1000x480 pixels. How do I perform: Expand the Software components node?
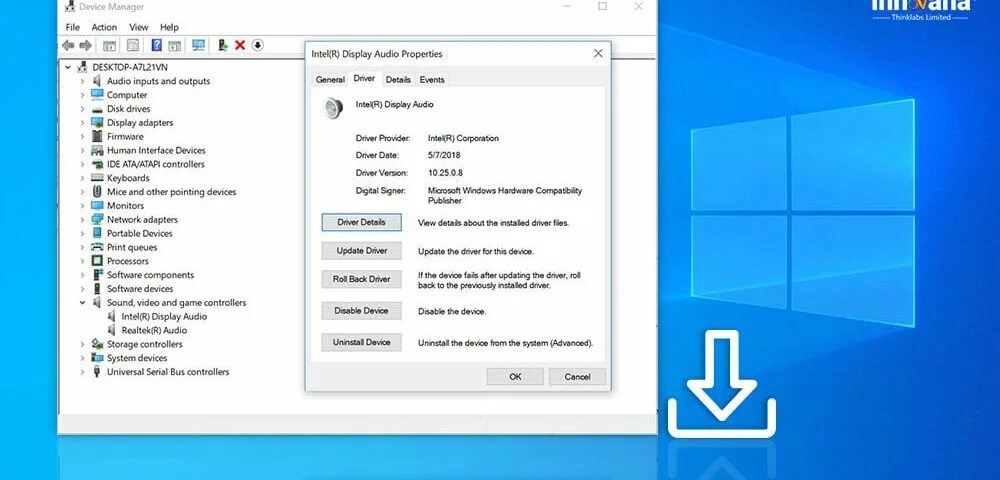pos(82,275)
